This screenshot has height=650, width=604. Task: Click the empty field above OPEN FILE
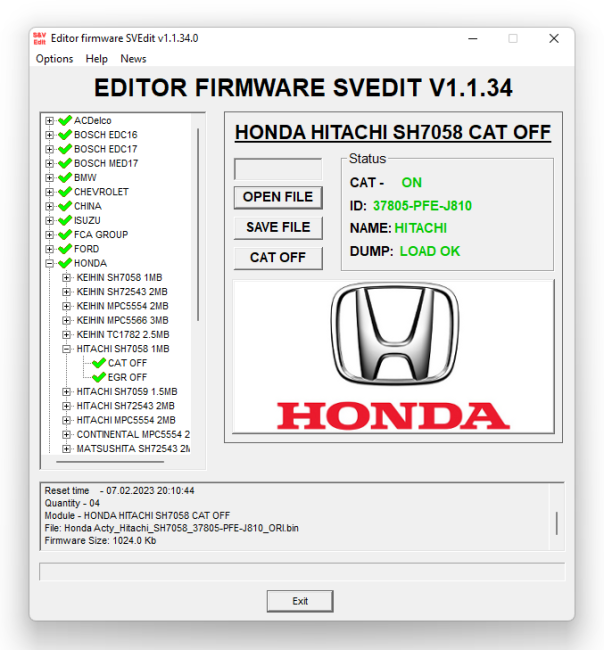tap(278, 169)
